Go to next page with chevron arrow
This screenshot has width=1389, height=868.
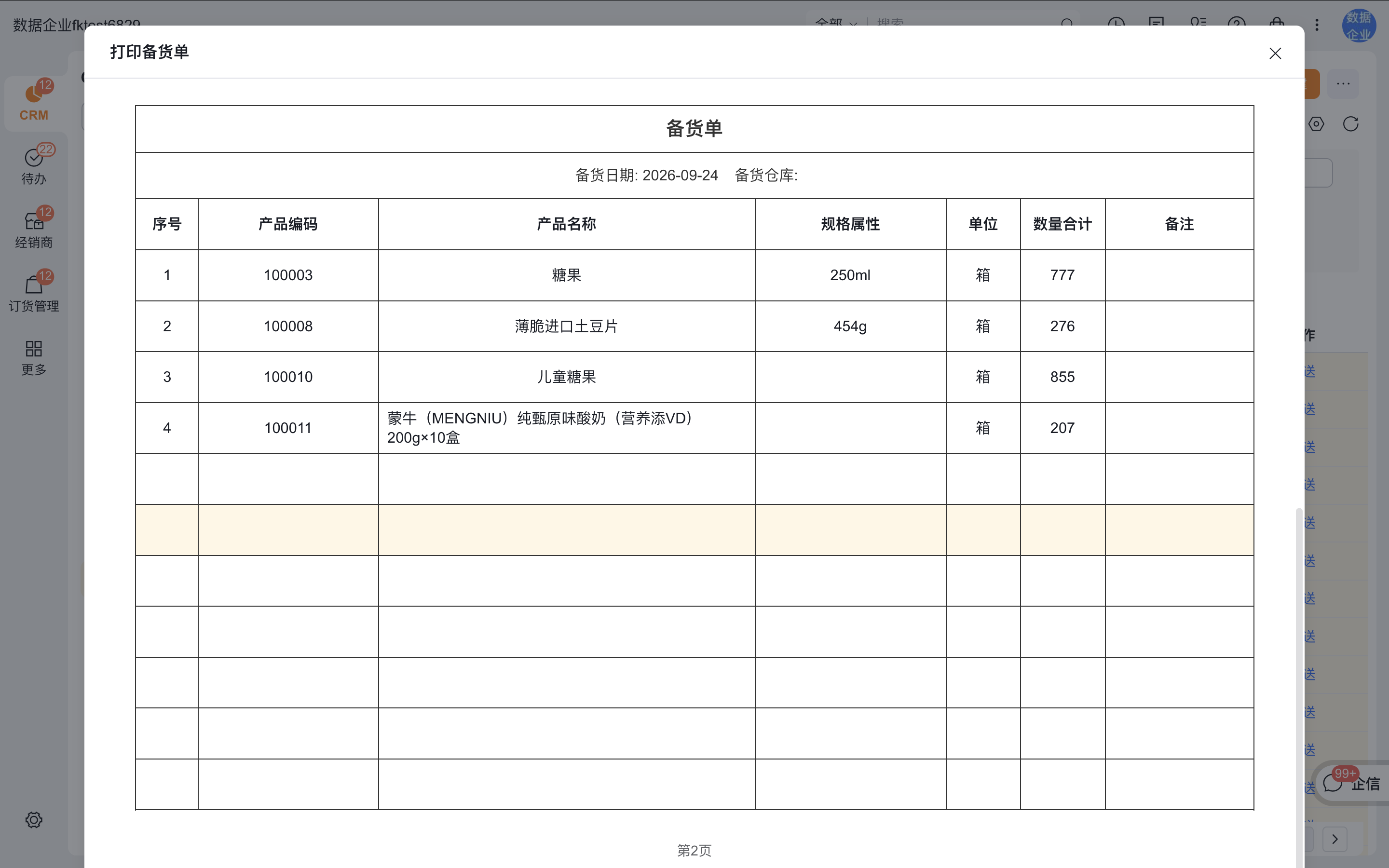pyautogui.click(x=1335, y=839)
